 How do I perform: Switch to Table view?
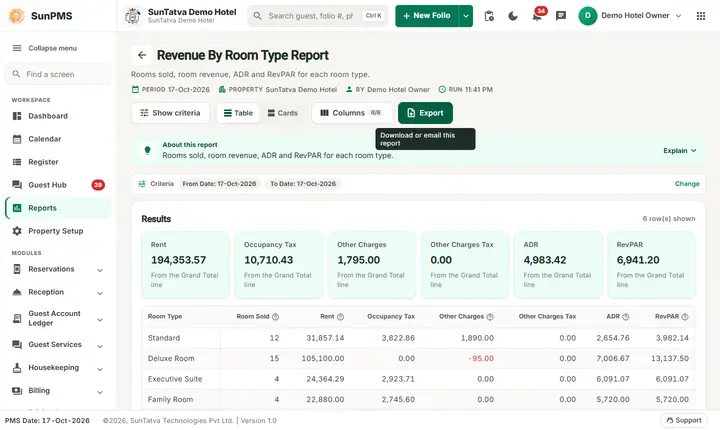click(x=238, y=113)
